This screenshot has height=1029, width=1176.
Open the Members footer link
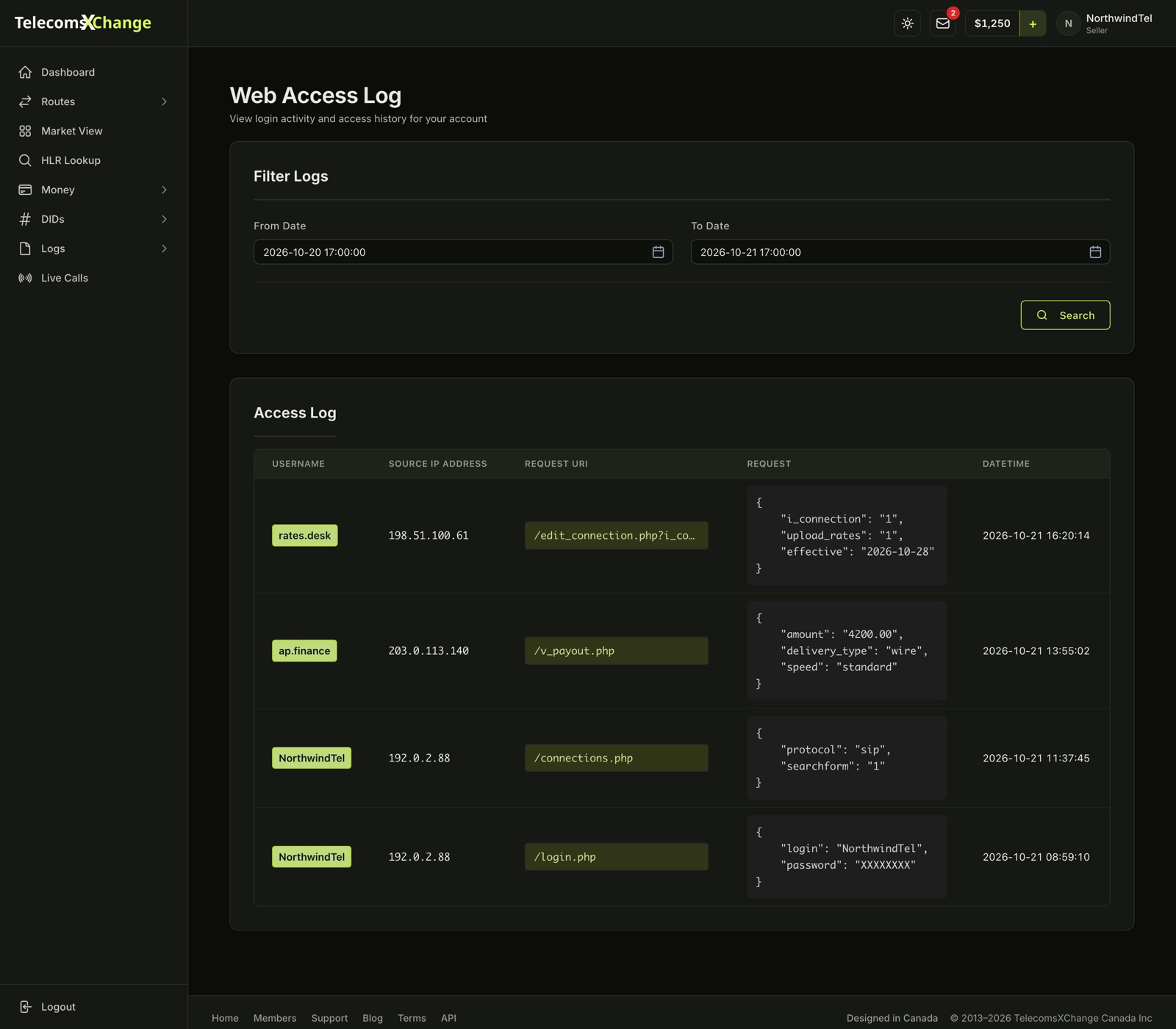(x=275, y=1018)
